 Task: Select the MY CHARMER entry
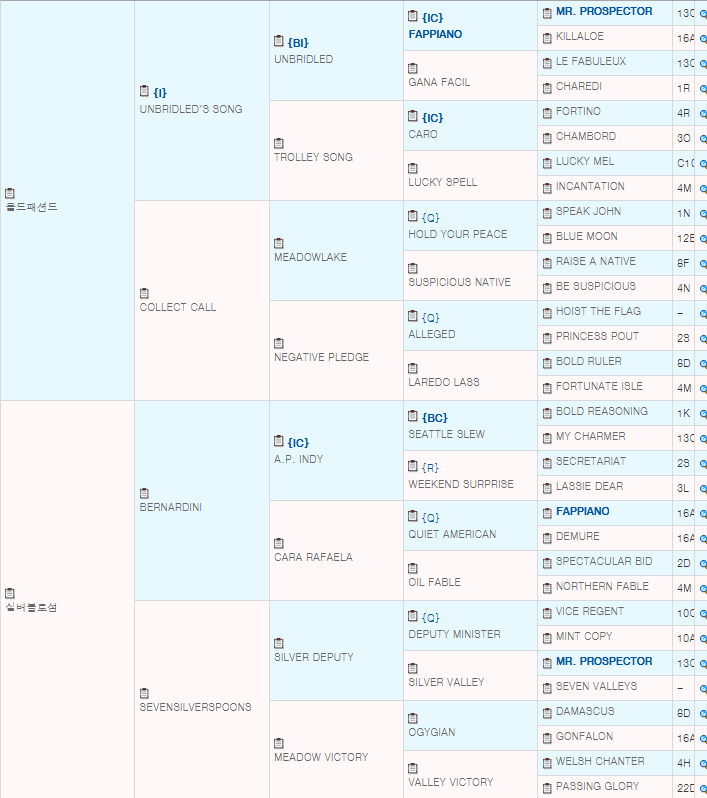[x=590, y=436]
